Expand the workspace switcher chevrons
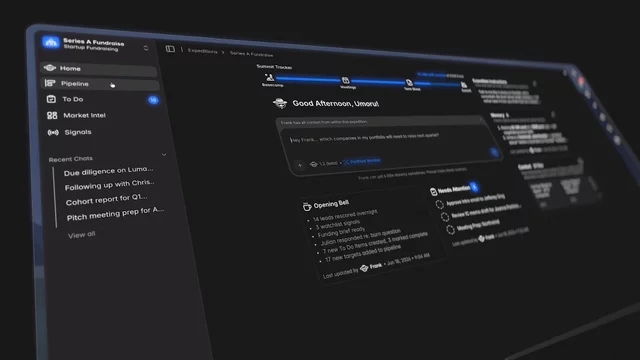Viewport: 640px width, 360px height. (146, 48)
